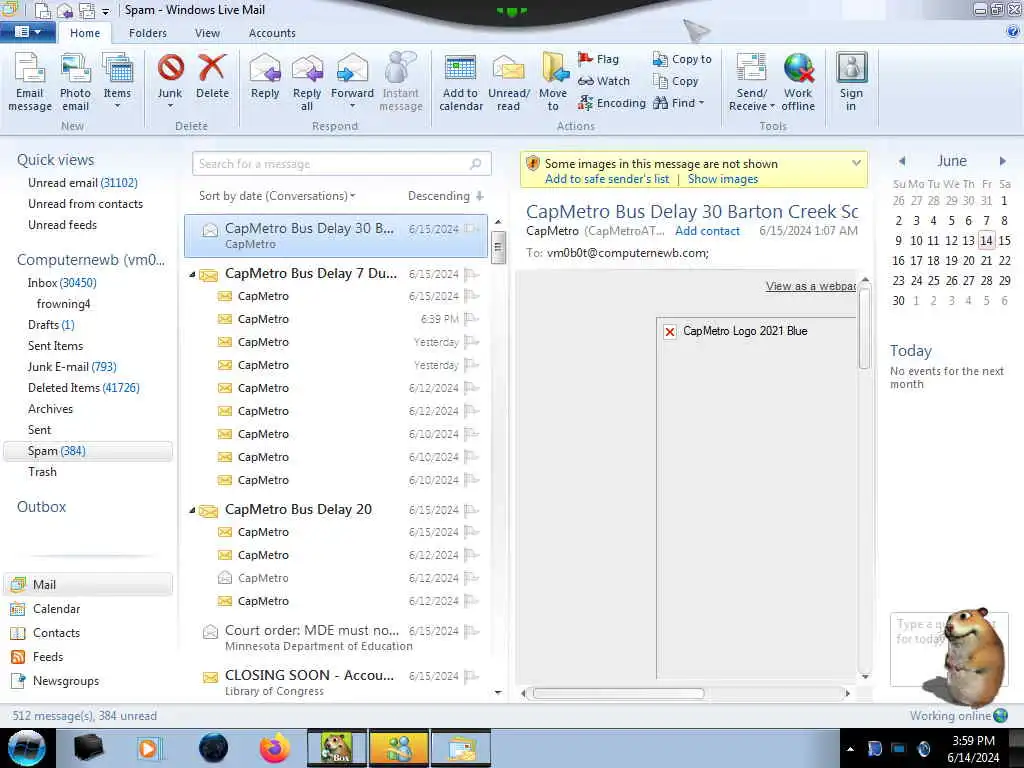The width and height of the screenshot is (1024, 768).
Task: Go to the previous month in calendar
Action: coord(902,161)
